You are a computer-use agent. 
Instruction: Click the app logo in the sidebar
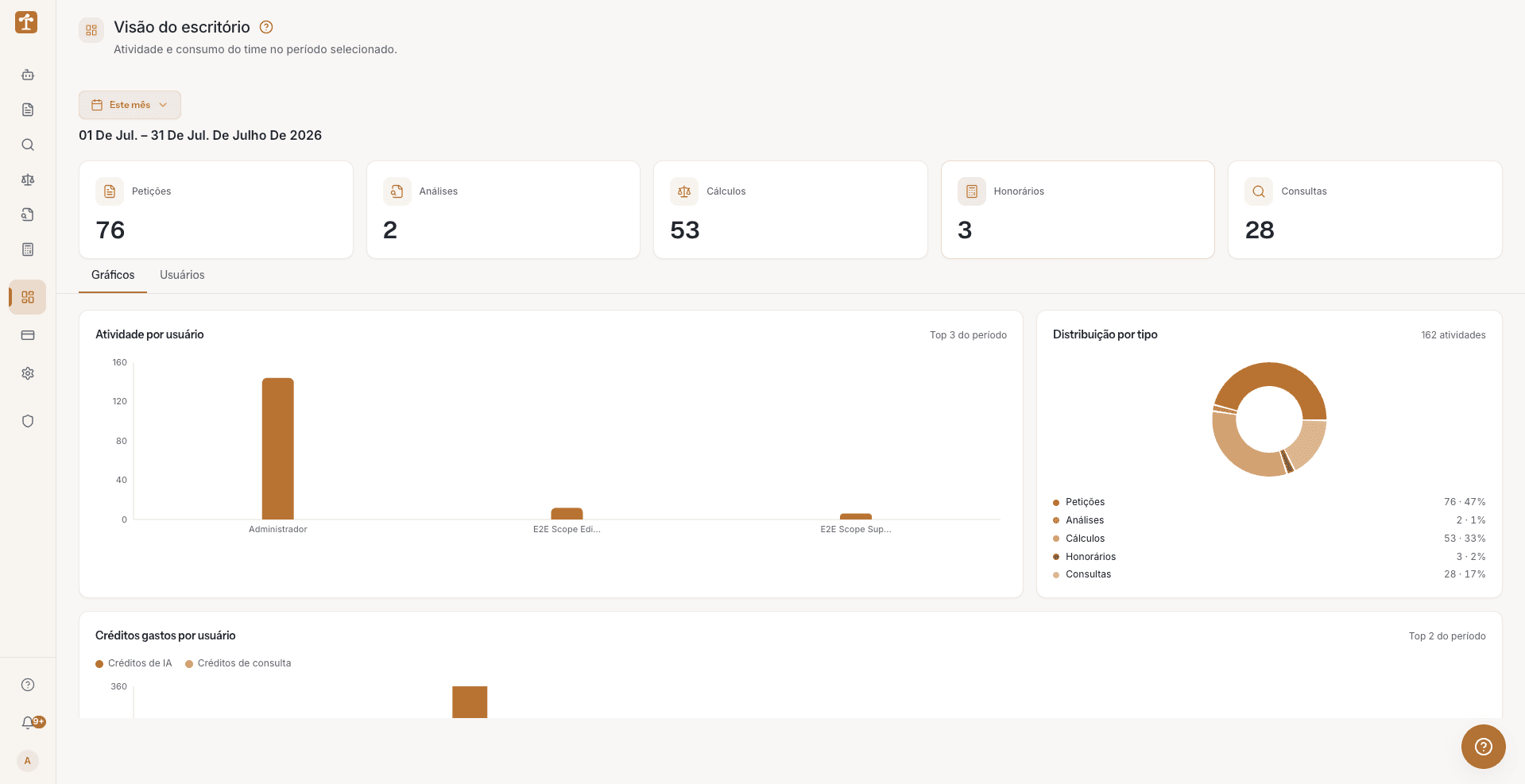coord(26,22)
